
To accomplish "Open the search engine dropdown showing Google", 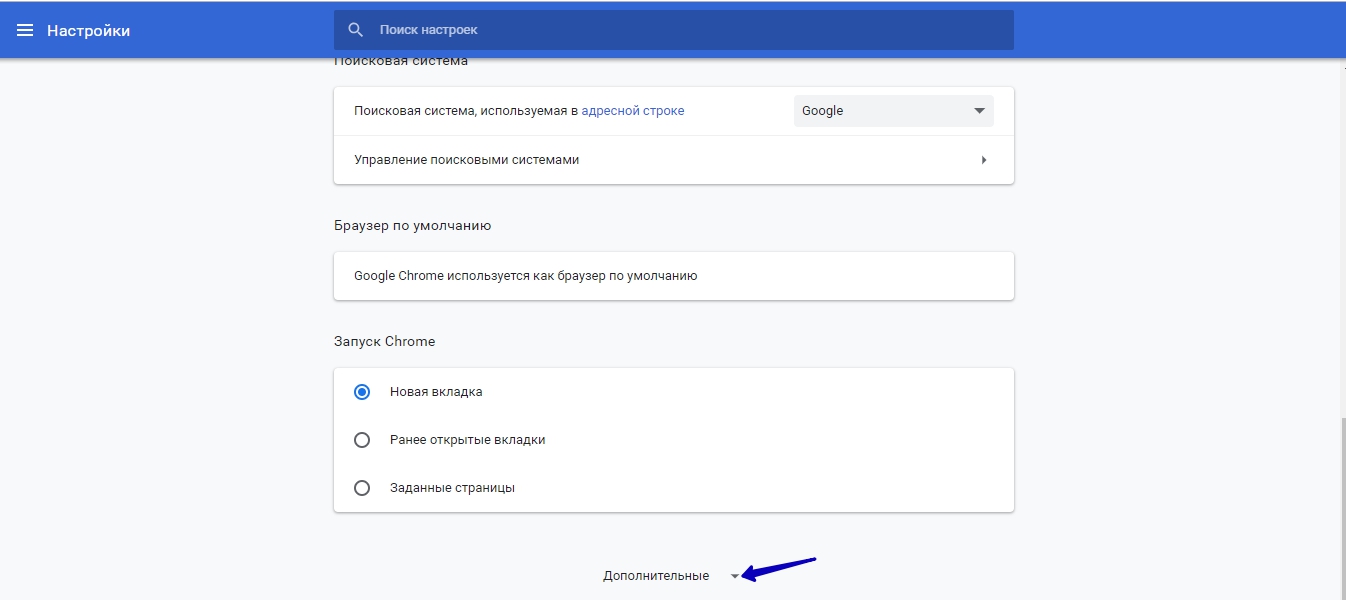I will [x=893, y=110].
